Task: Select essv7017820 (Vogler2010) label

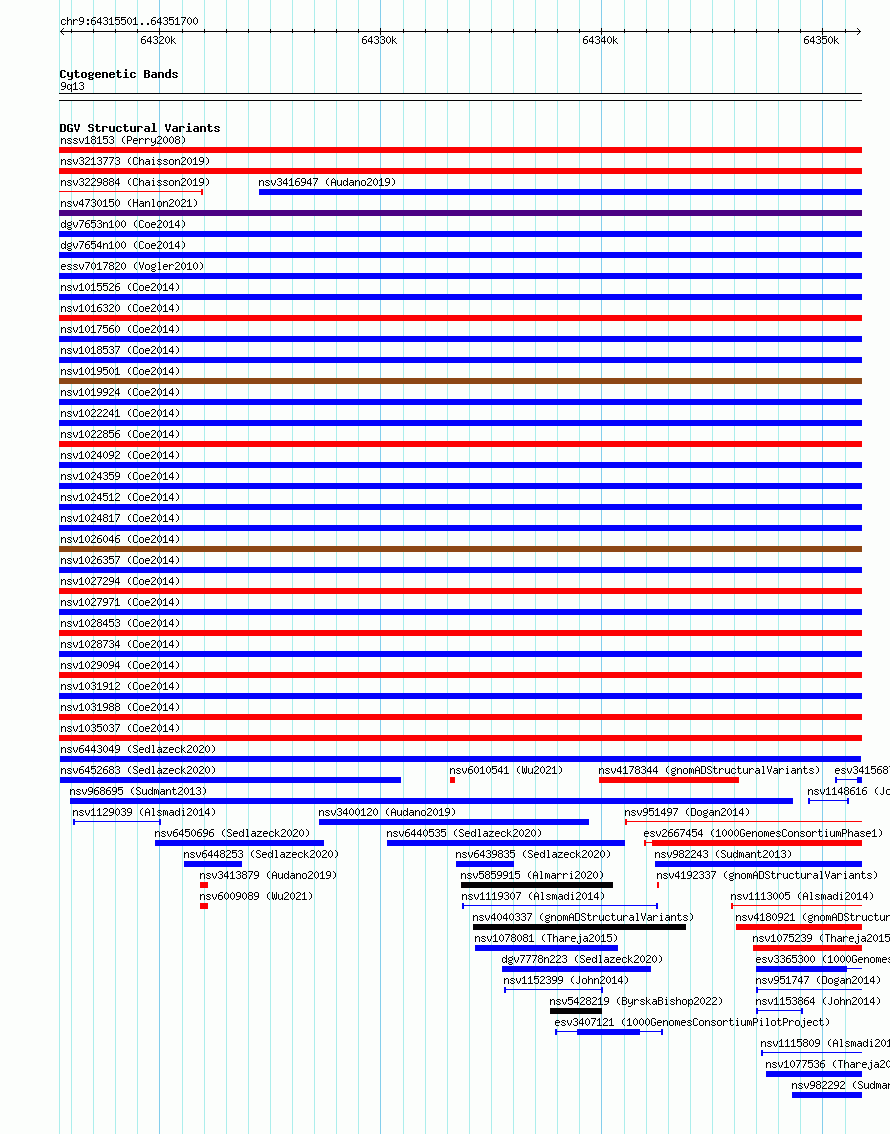Action: click(x=132, y=266)
